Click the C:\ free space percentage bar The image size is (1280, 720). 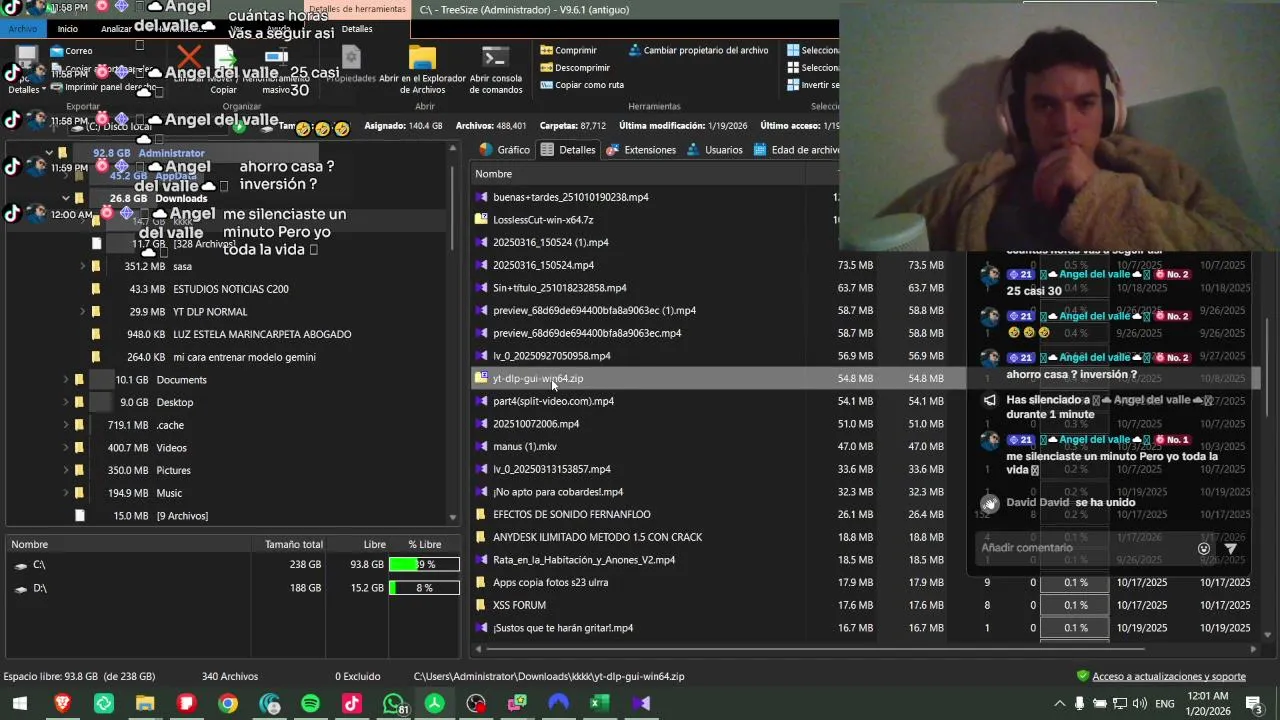pos(424,565)
